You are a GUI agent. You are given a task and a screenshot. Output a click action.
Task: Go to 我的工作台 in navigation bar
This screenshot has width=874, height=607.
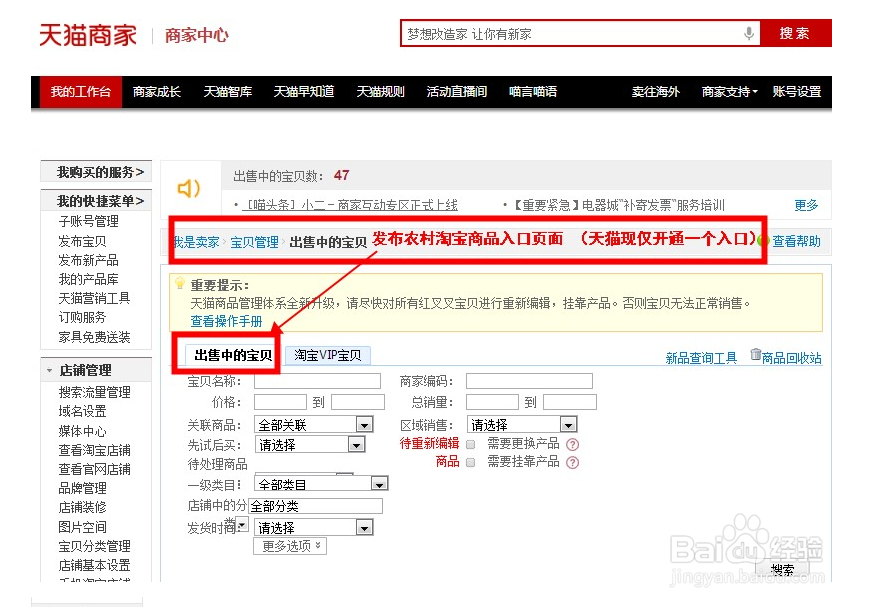point(81,92)
